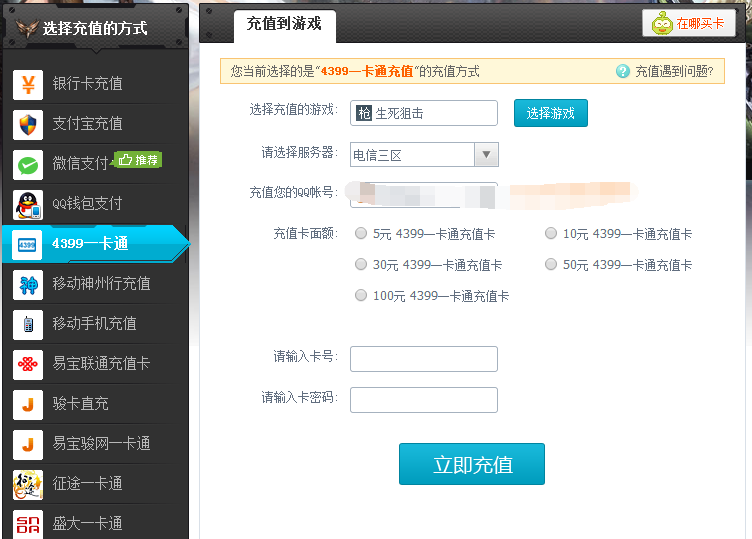752x539 pixels.
Task: Select 50元 4399一卡通充值卡 radio
Action: tap(551, 264)
